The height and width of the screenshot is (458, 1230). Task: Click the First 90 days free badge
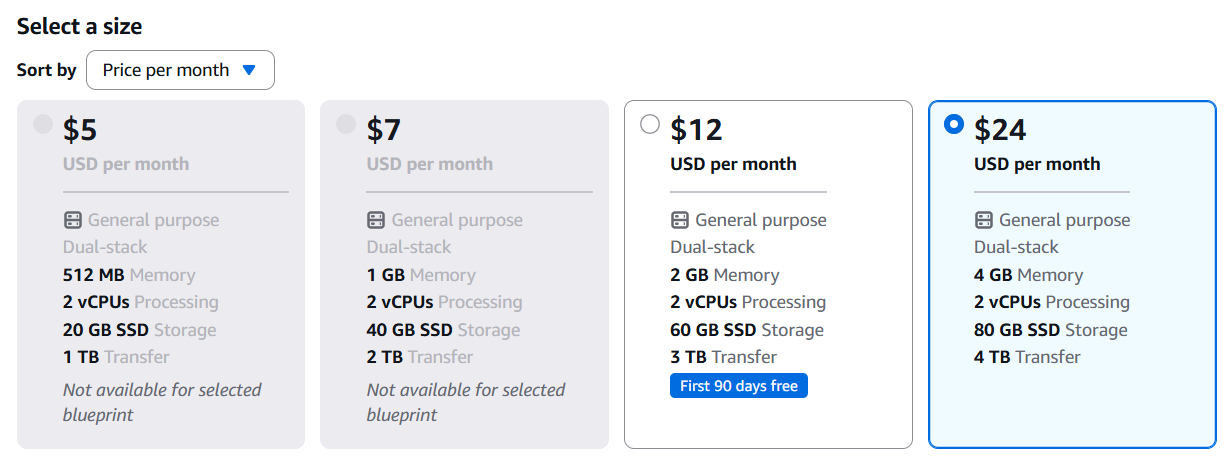coord(738,386)
